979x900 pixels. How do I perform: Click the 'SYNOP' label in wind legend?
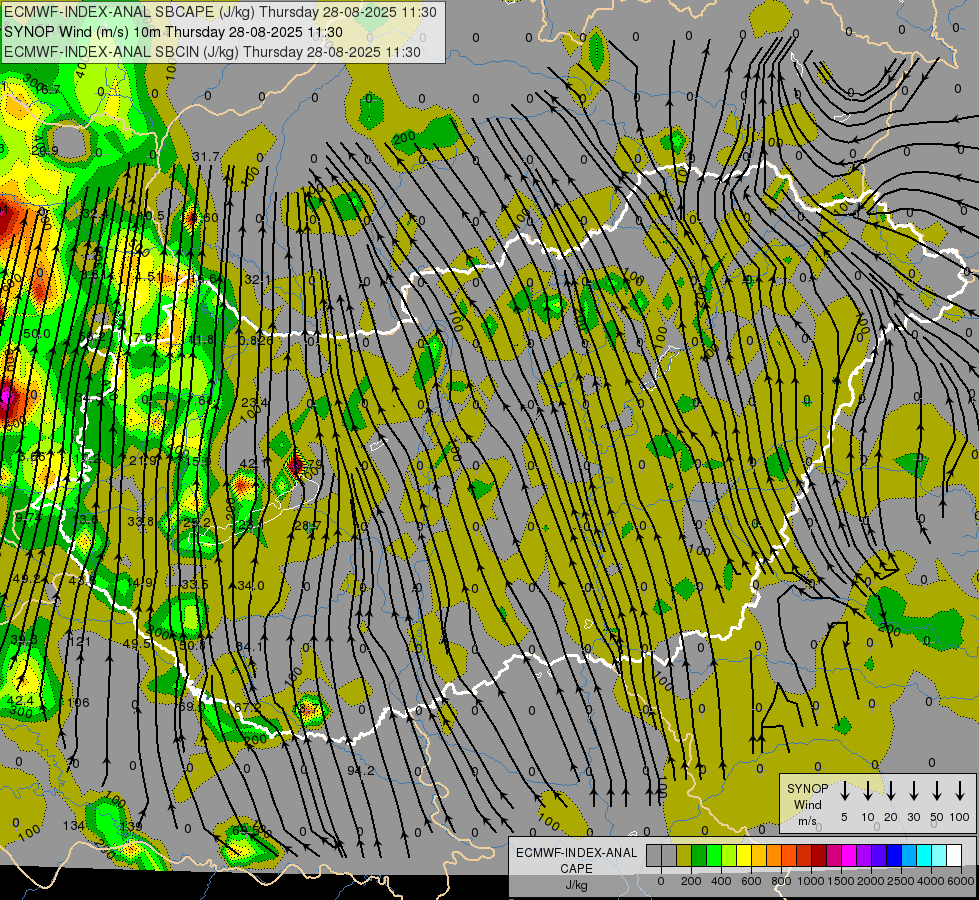coord(807,788)
